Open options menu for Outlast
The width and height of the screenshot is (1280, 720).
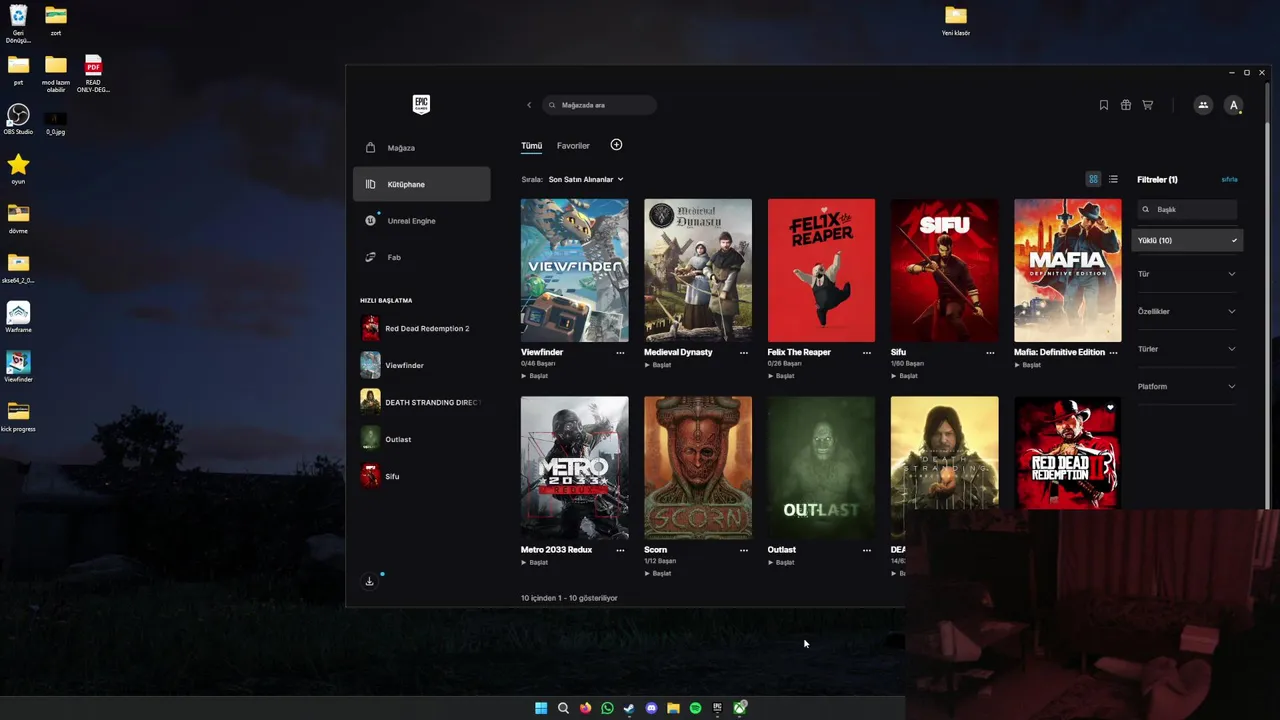click(867, 550)
